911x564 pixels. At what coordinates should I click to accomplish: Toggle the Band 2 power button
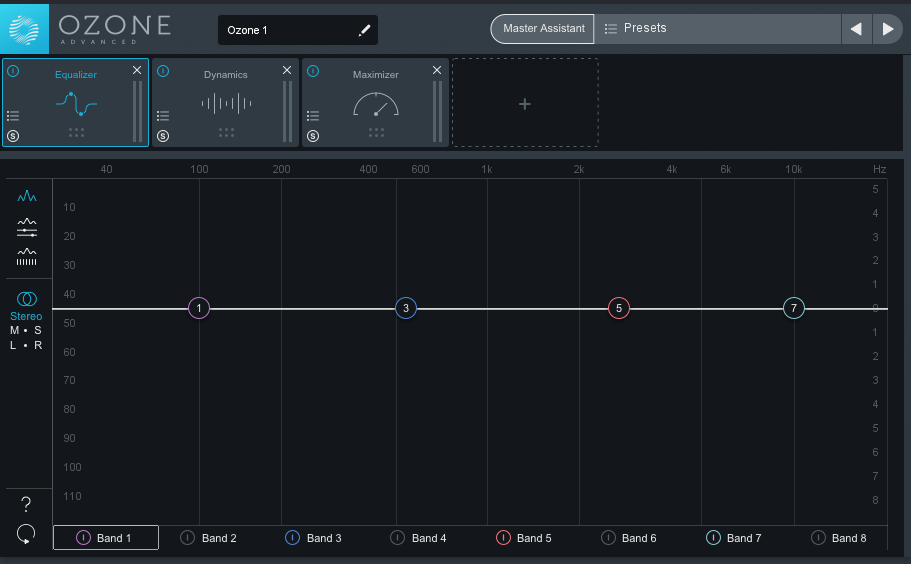pos(187,538)
